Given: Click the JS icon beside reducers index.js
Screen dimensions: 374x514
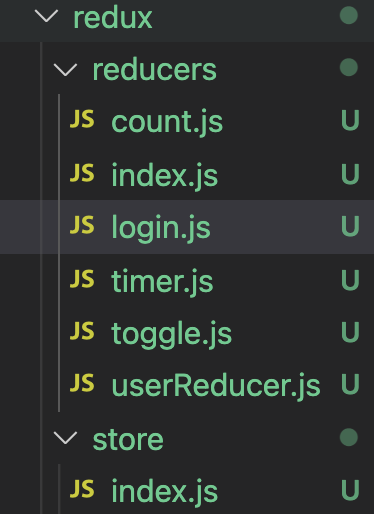Looking at the screenshot, I should (82, 173).
